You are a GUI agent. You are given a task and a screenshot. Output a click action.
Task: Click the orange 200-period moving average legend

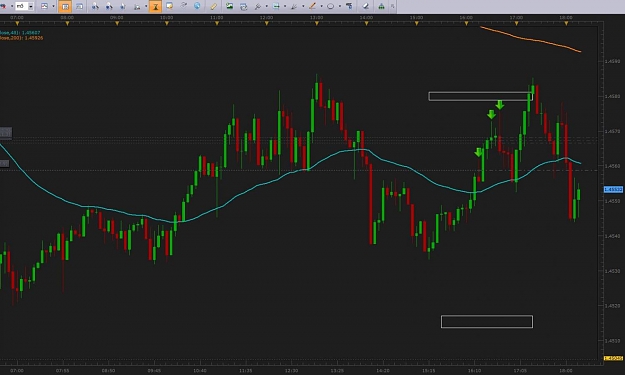click(22, 38)
